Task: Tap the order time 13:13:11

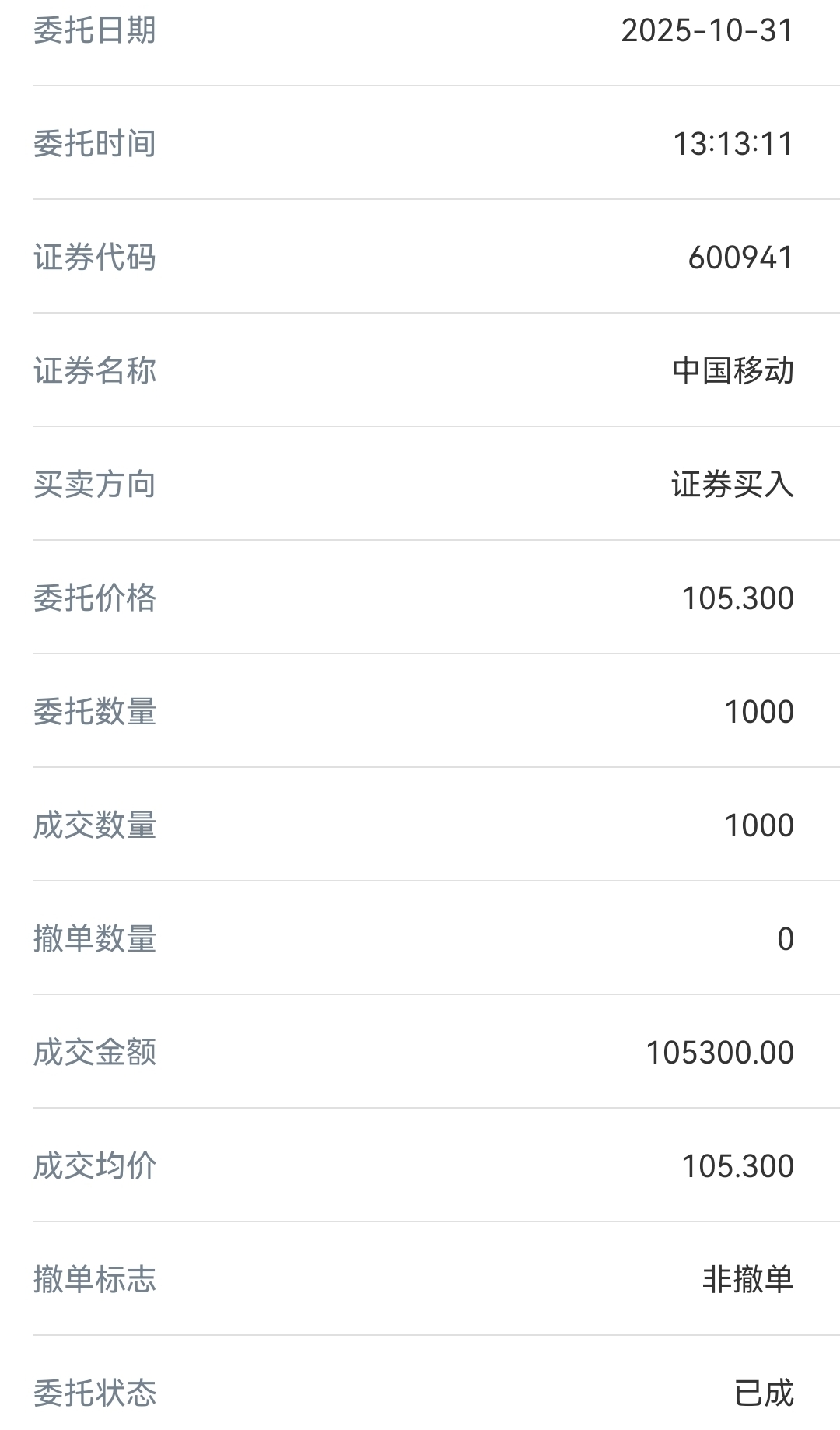Action: click(x=733, y=144)
